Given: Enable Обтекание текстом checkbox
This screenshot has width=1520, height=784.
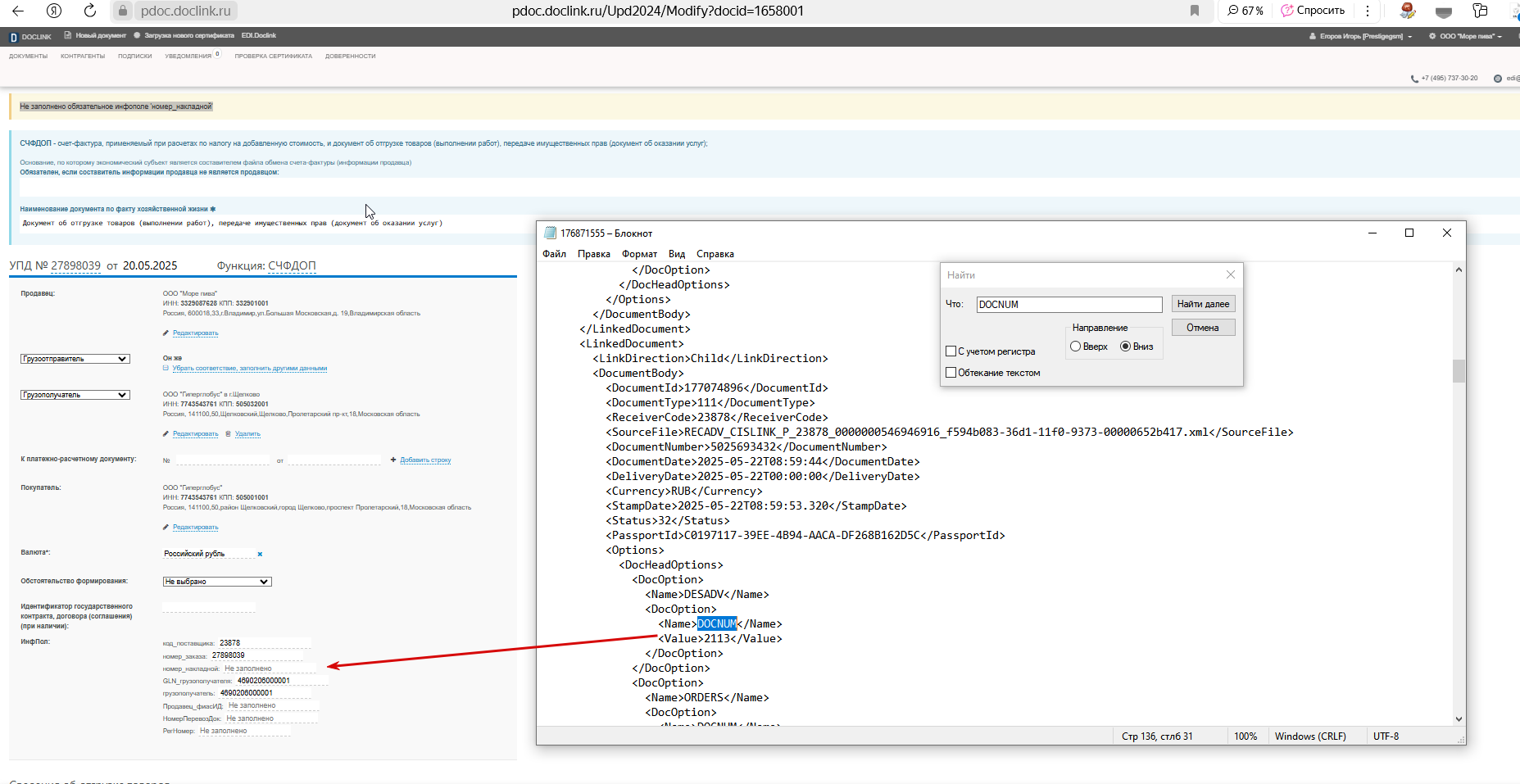Looking at the screenshot, I should tap(951, 373).
